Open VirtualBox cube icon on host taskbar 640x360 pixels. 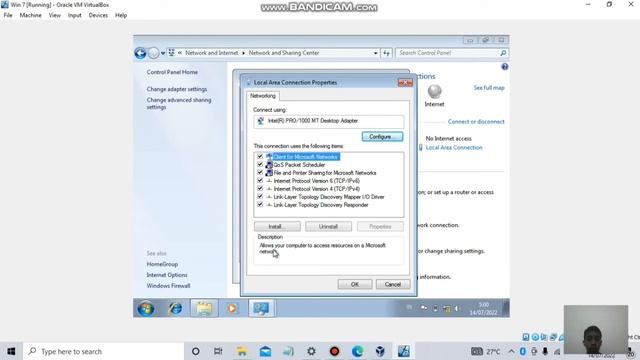(x=380, y=351)
